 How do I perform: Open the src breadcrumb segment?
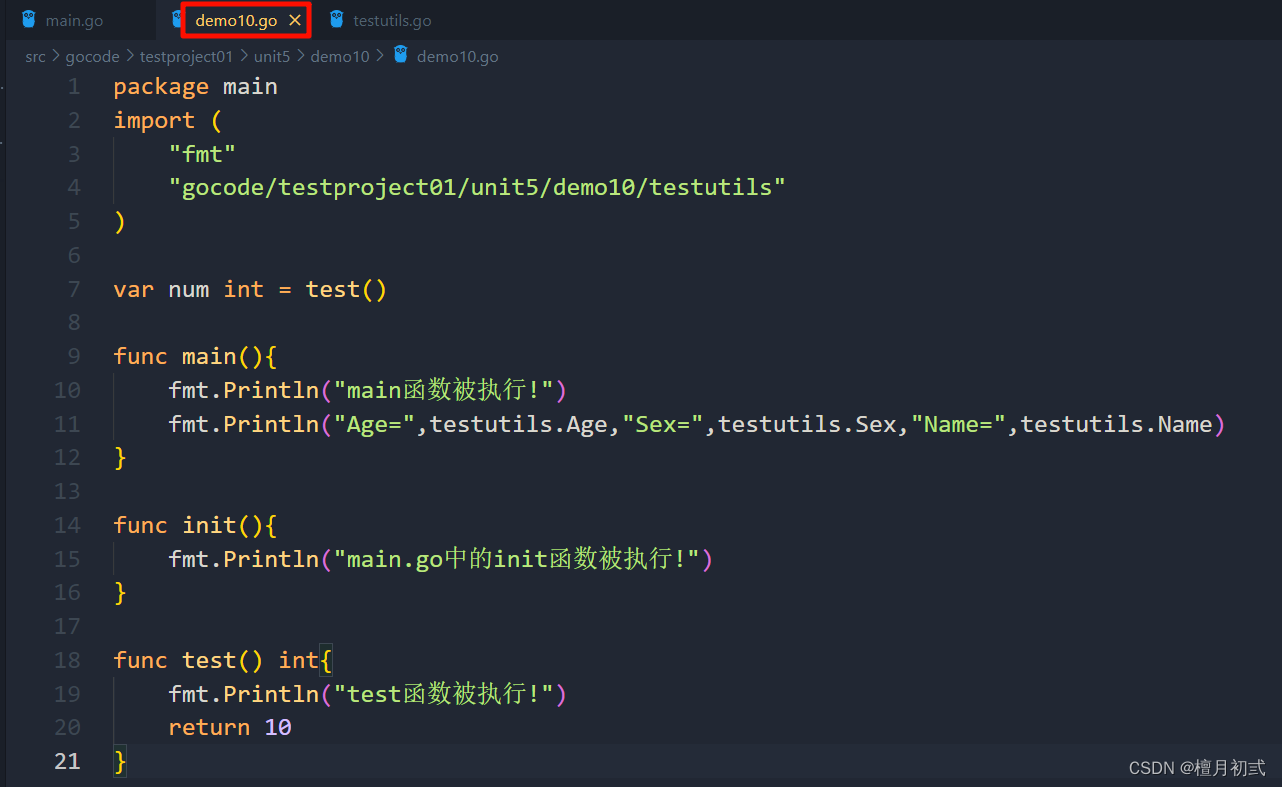click(35, 57)
